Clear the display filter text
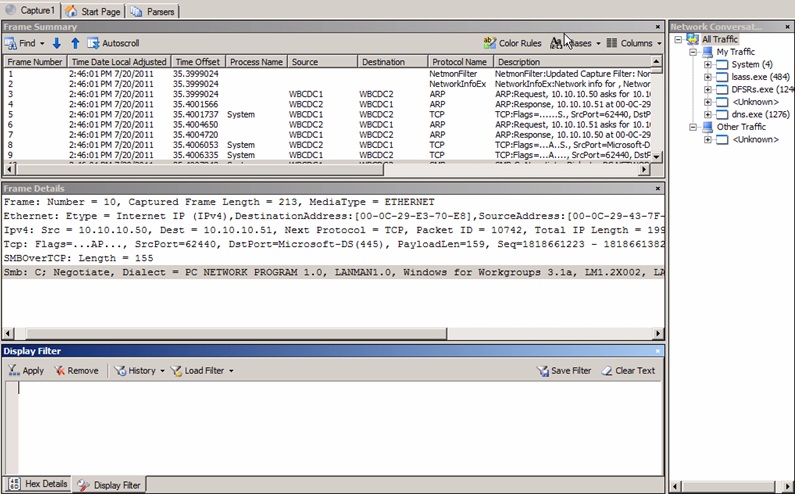The height and width of the screenshot is (494, 795). (628, 371)
